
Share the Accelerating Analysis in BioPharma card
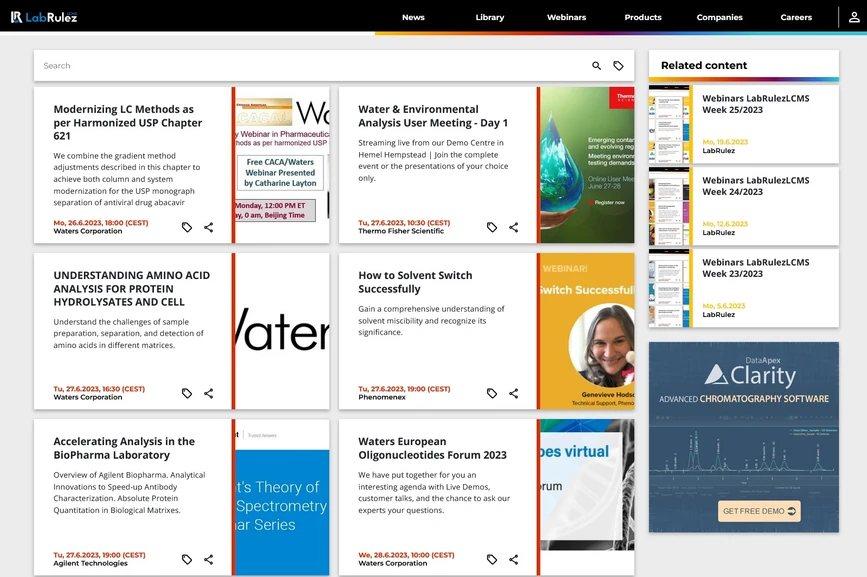(209, 559)
